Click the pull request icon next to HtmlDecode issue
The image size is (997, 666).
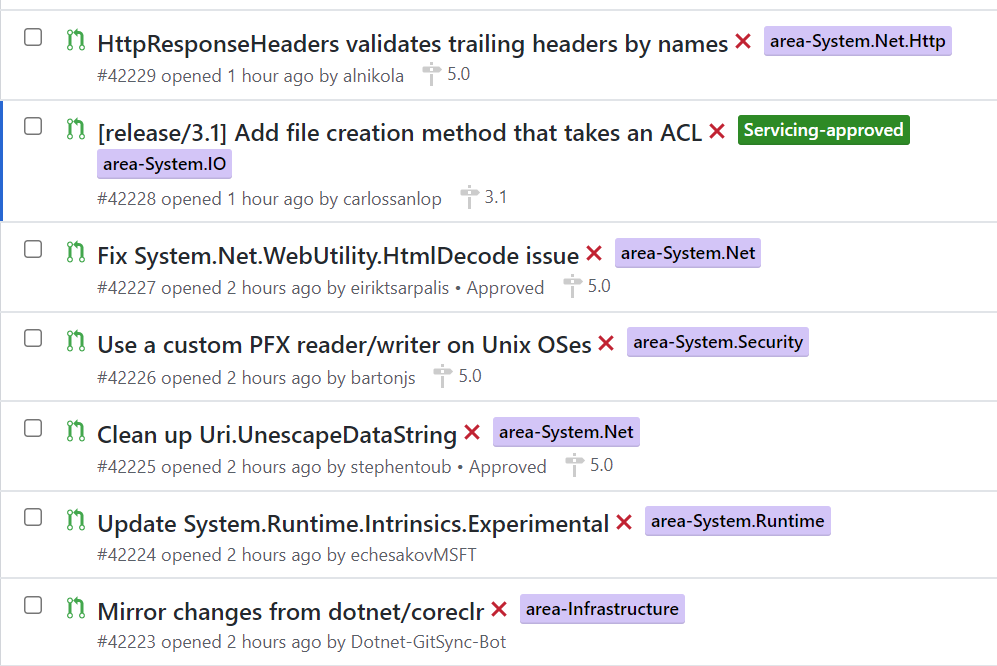pyautogui.click(x=76, y=252)
